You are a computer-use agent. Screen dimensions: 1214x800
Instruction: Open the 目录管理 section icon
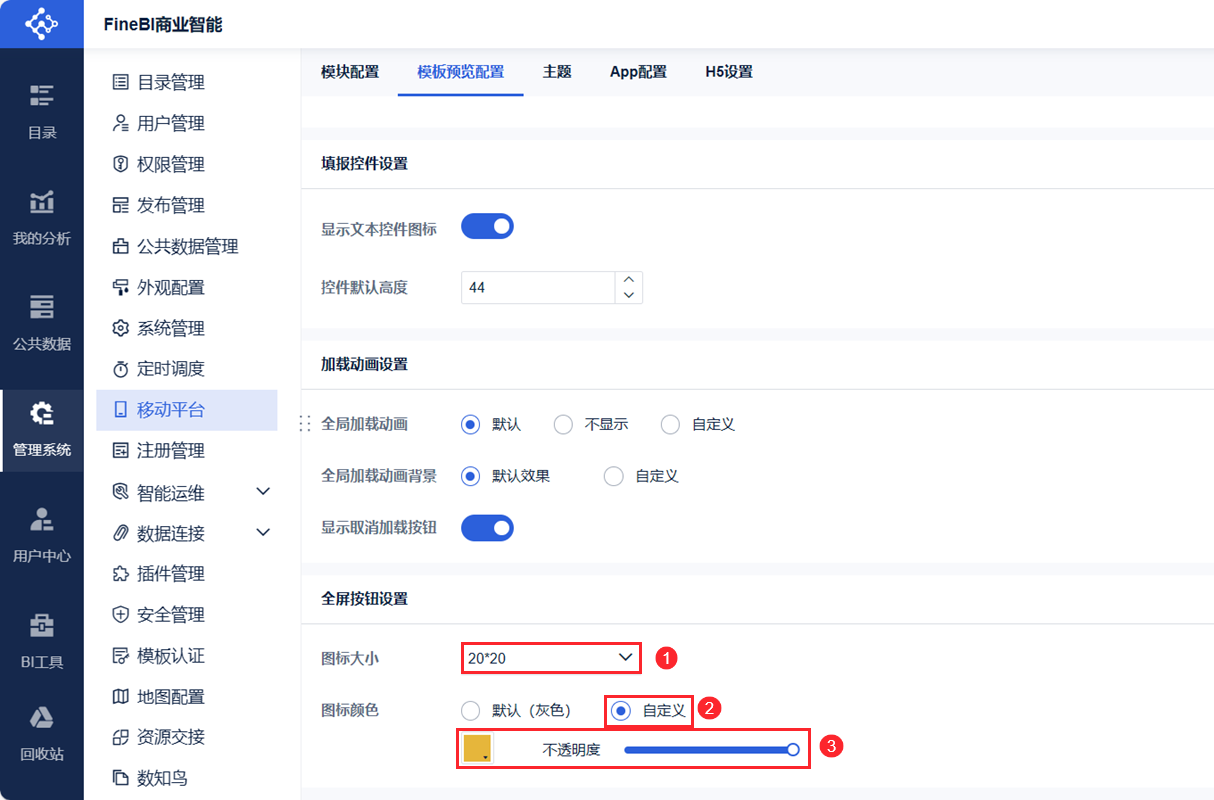(x=121, y=82)
